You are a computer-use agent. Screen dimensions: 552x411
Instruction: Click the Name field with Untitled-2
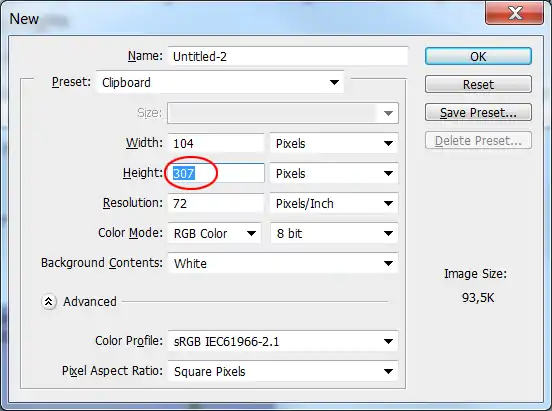point(288,56)
